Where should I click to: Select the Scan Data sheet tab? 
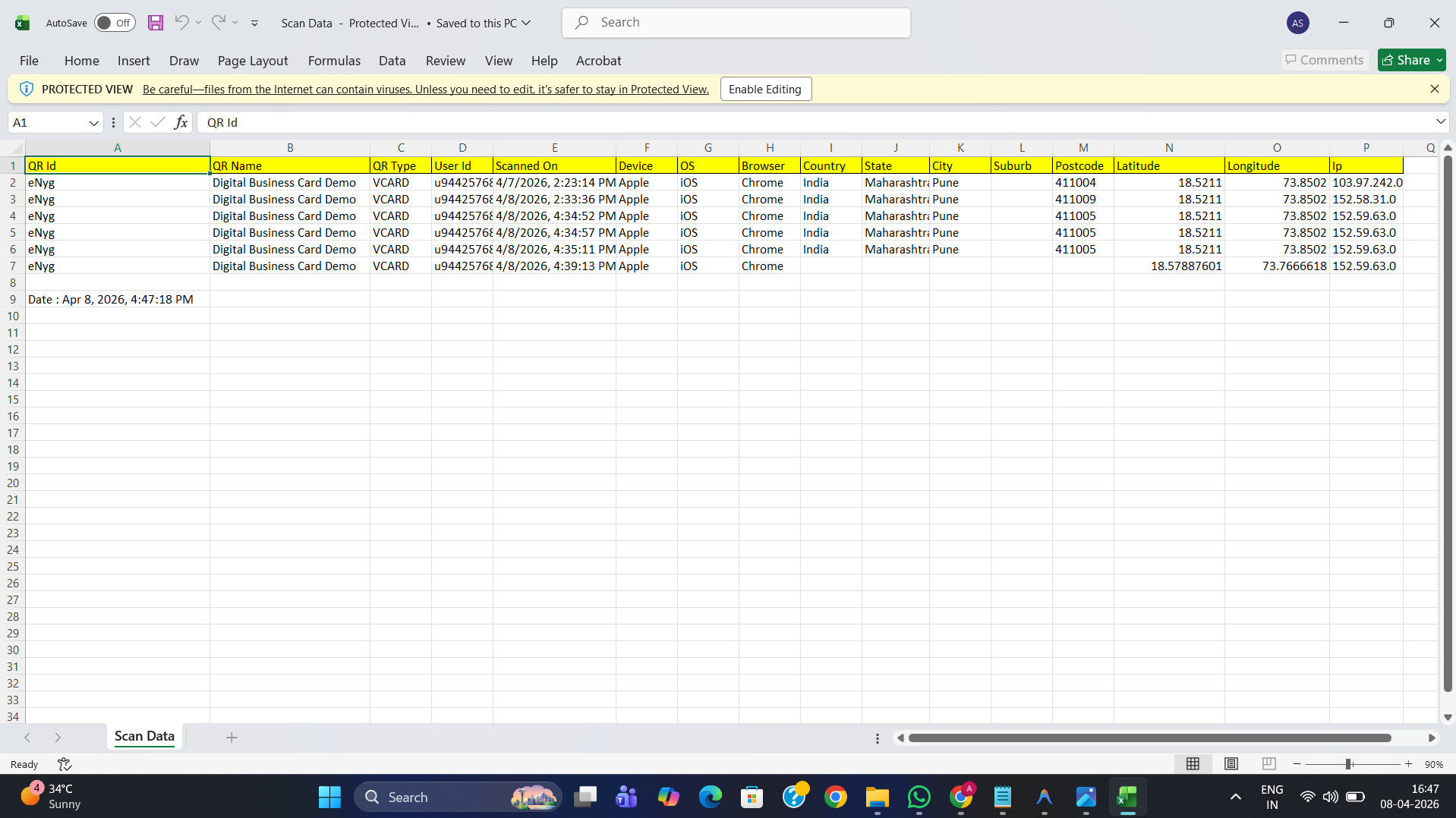pyautogui.click(x=144, y=736)
